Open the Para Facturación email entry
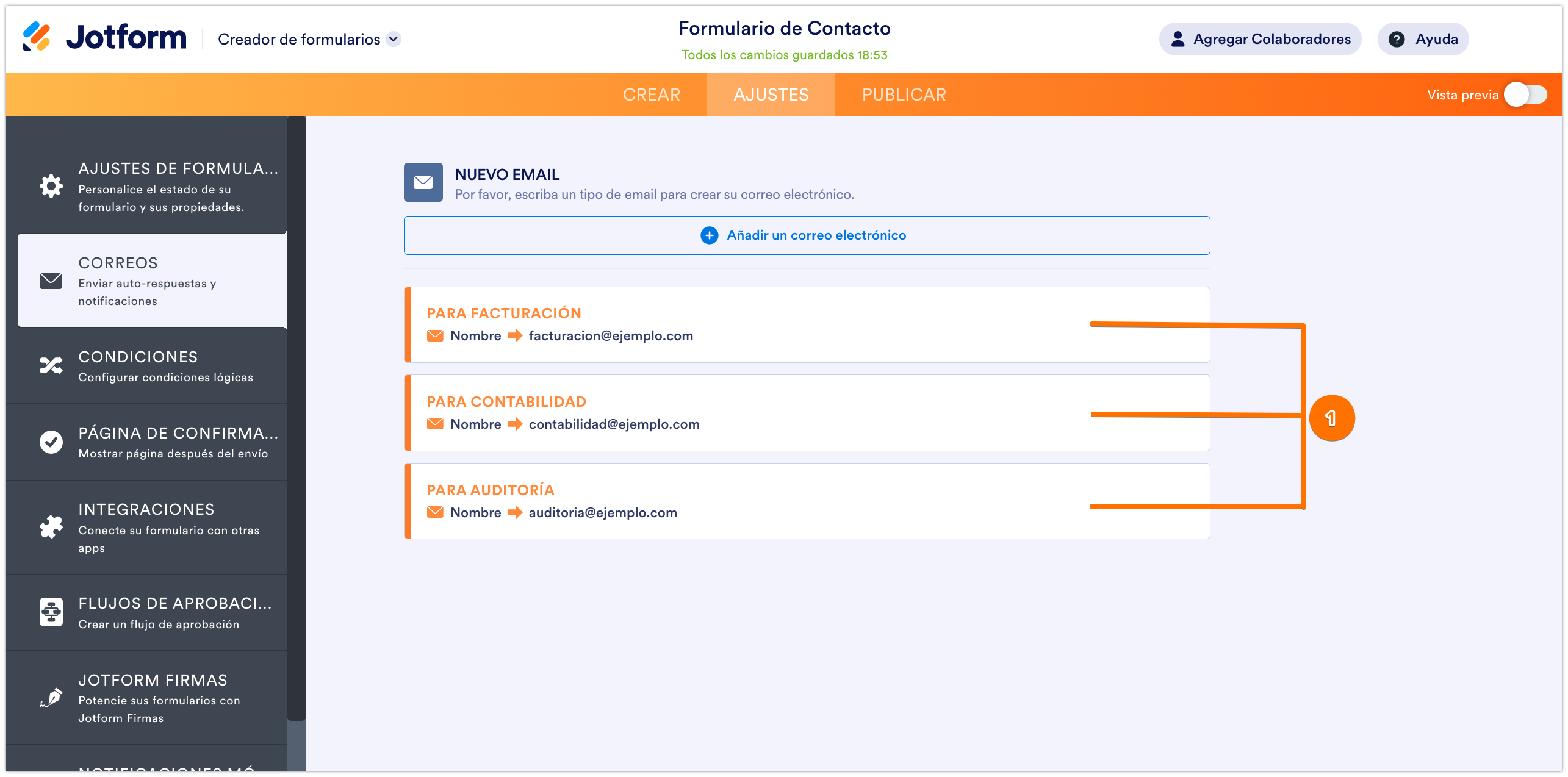This screenshot has width=1568, height=777. coord(732,324)
